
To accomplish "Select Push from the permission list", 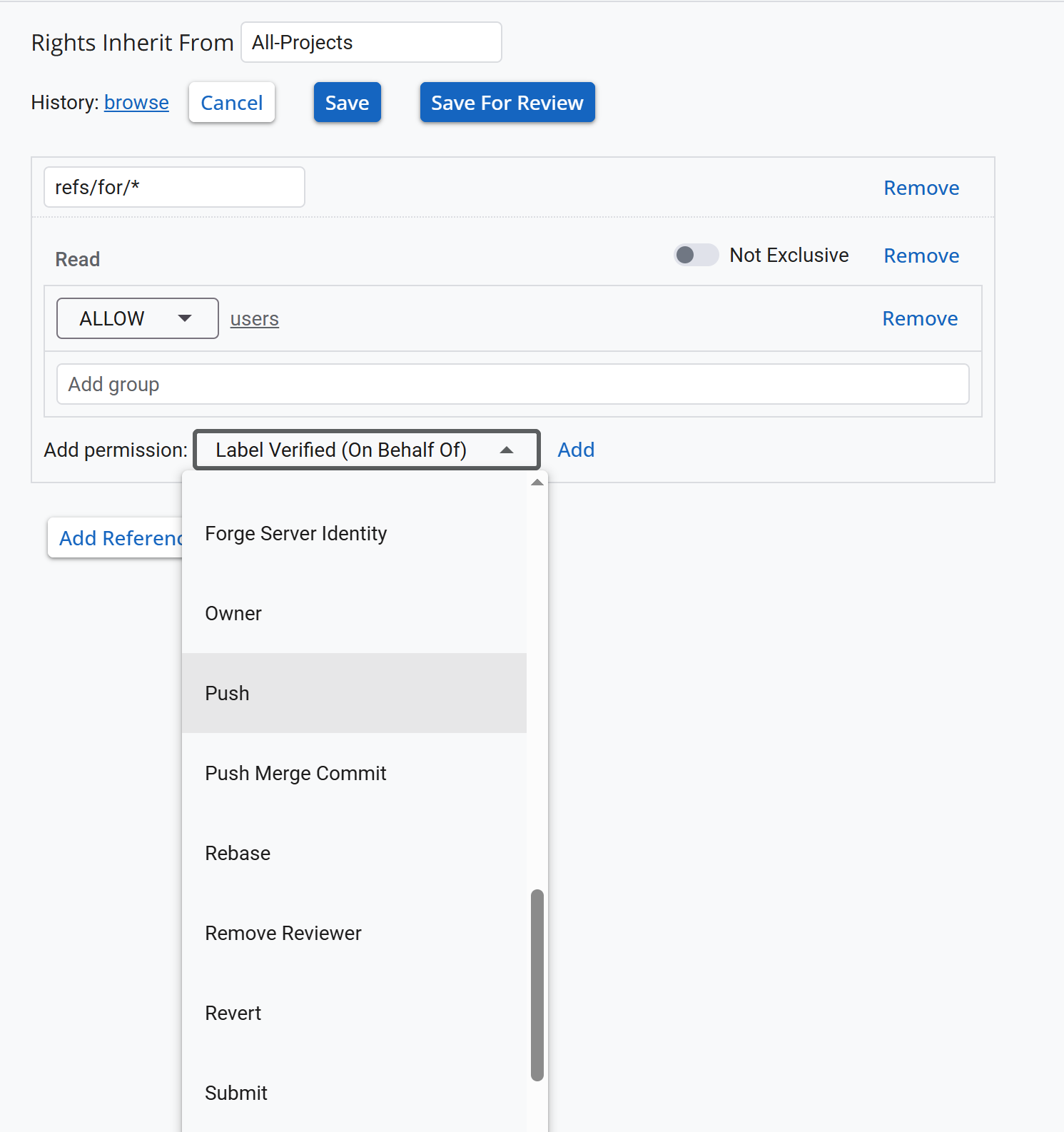I will 354,693.
